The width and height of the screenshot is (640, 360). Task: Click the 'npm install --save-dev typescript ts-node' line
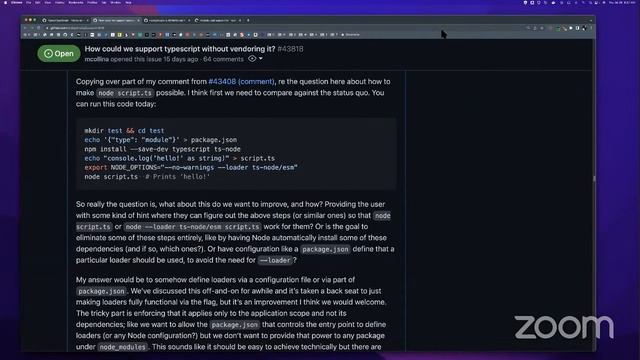click(x=162, y=149)
